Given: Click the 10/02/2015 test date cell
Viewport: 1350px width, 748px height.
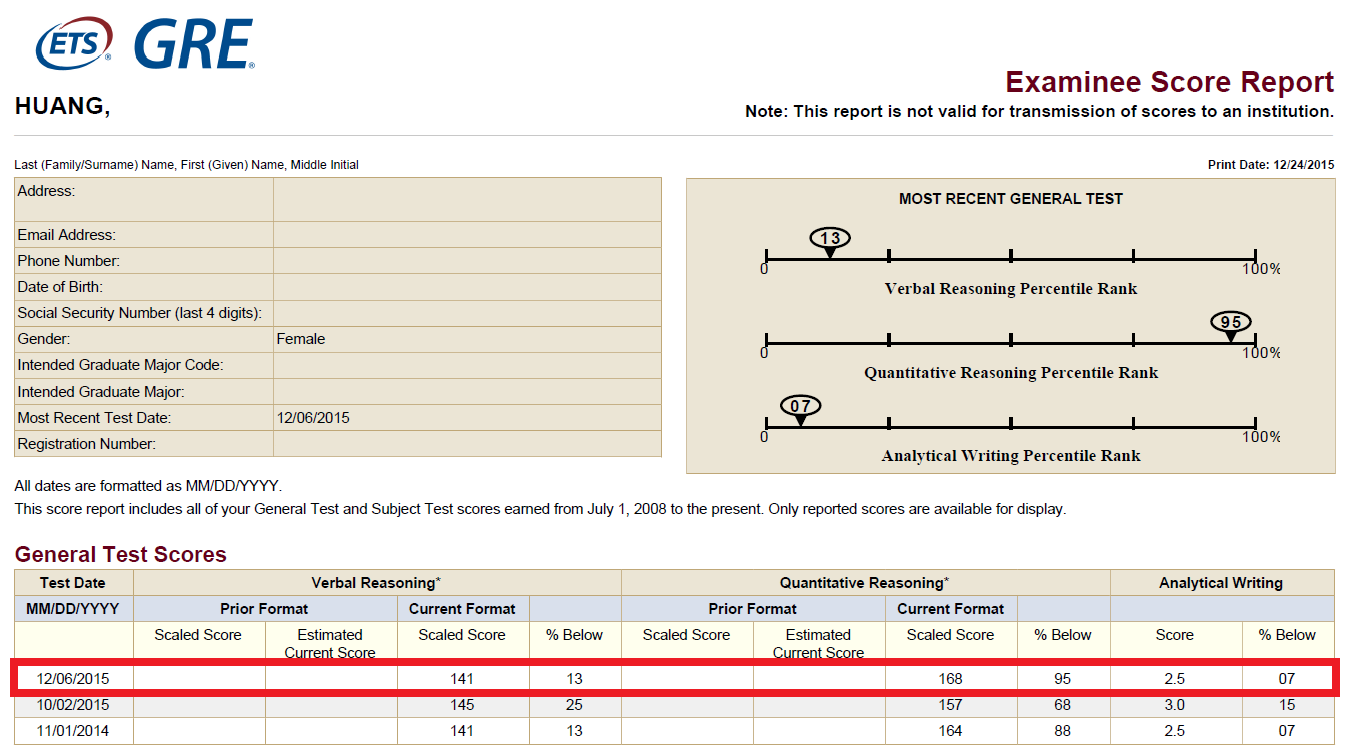Looking at the screenshot, I should 73,705.
